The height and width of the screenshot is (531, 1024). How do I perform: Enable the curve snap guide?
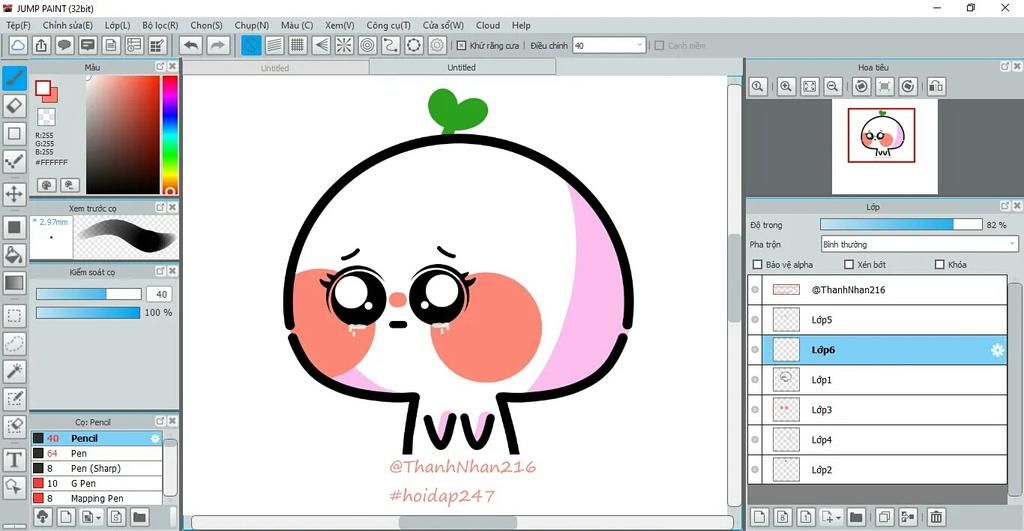tap(391, 45)
